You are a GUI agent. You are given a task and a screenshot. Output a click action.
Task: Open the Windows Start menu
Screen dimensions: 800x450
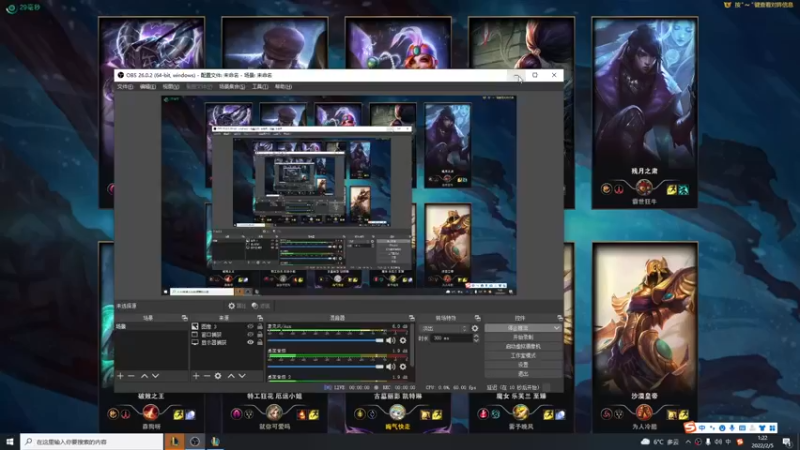click(x=10, y=441)
